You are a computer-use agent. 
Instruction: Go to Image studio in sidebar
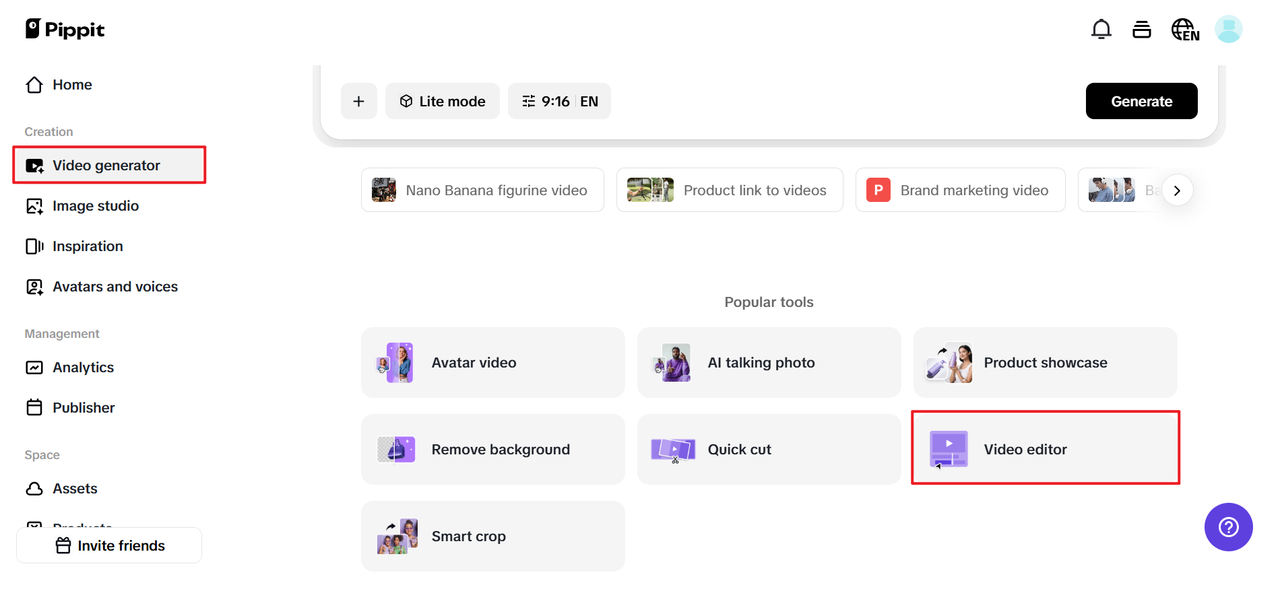point(95,206)
